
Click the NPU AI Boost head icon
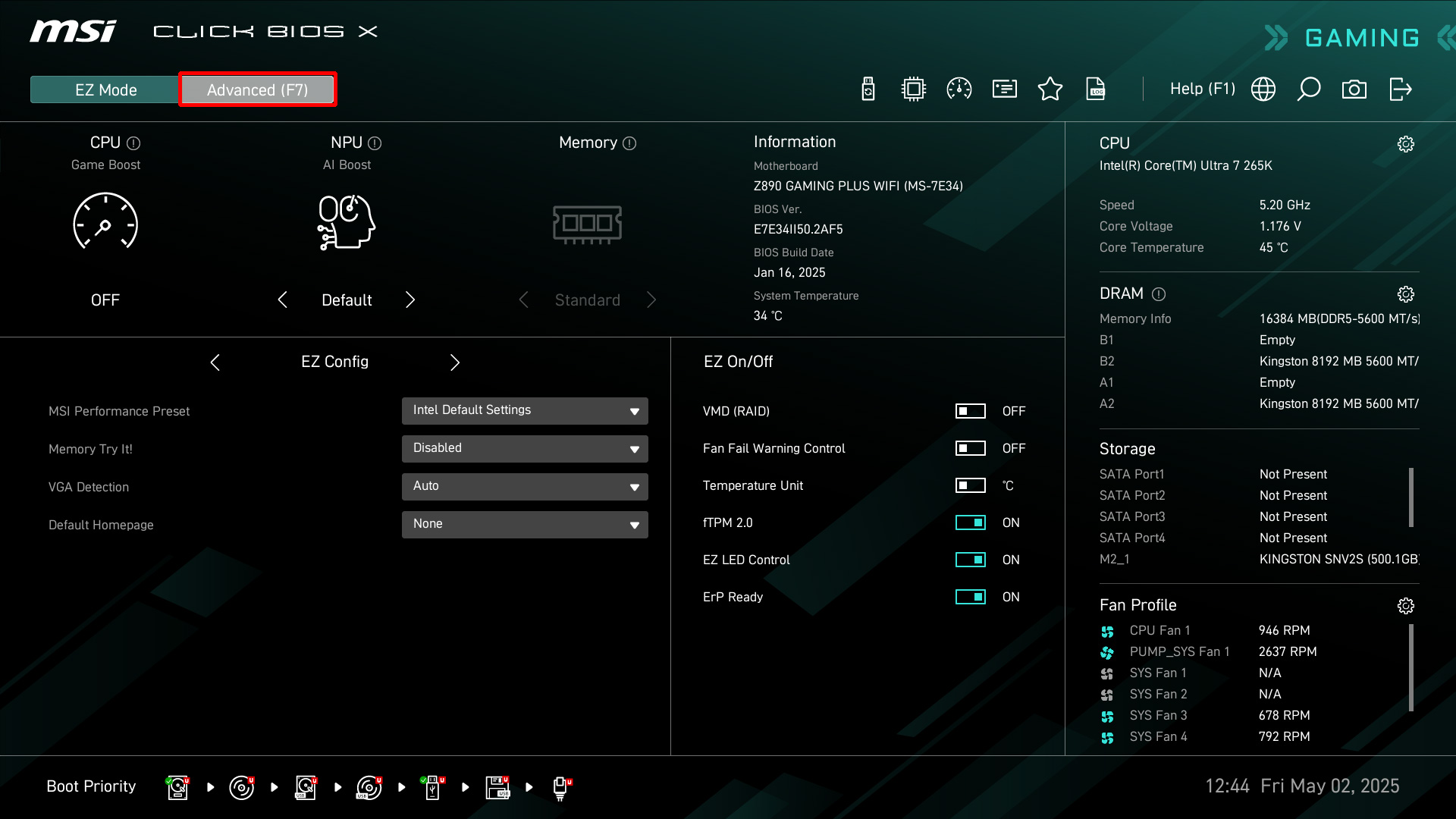(347, 221)
